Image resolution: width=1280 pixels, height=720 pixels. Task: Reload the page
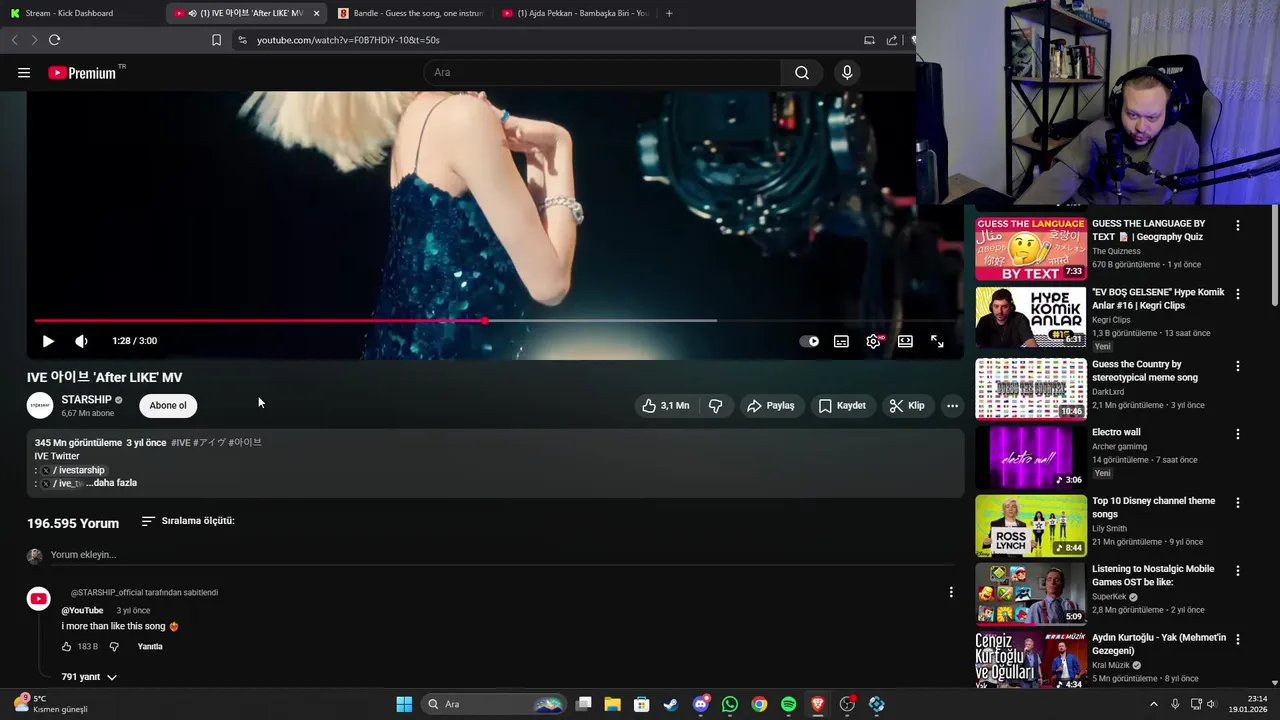(54, 40)
